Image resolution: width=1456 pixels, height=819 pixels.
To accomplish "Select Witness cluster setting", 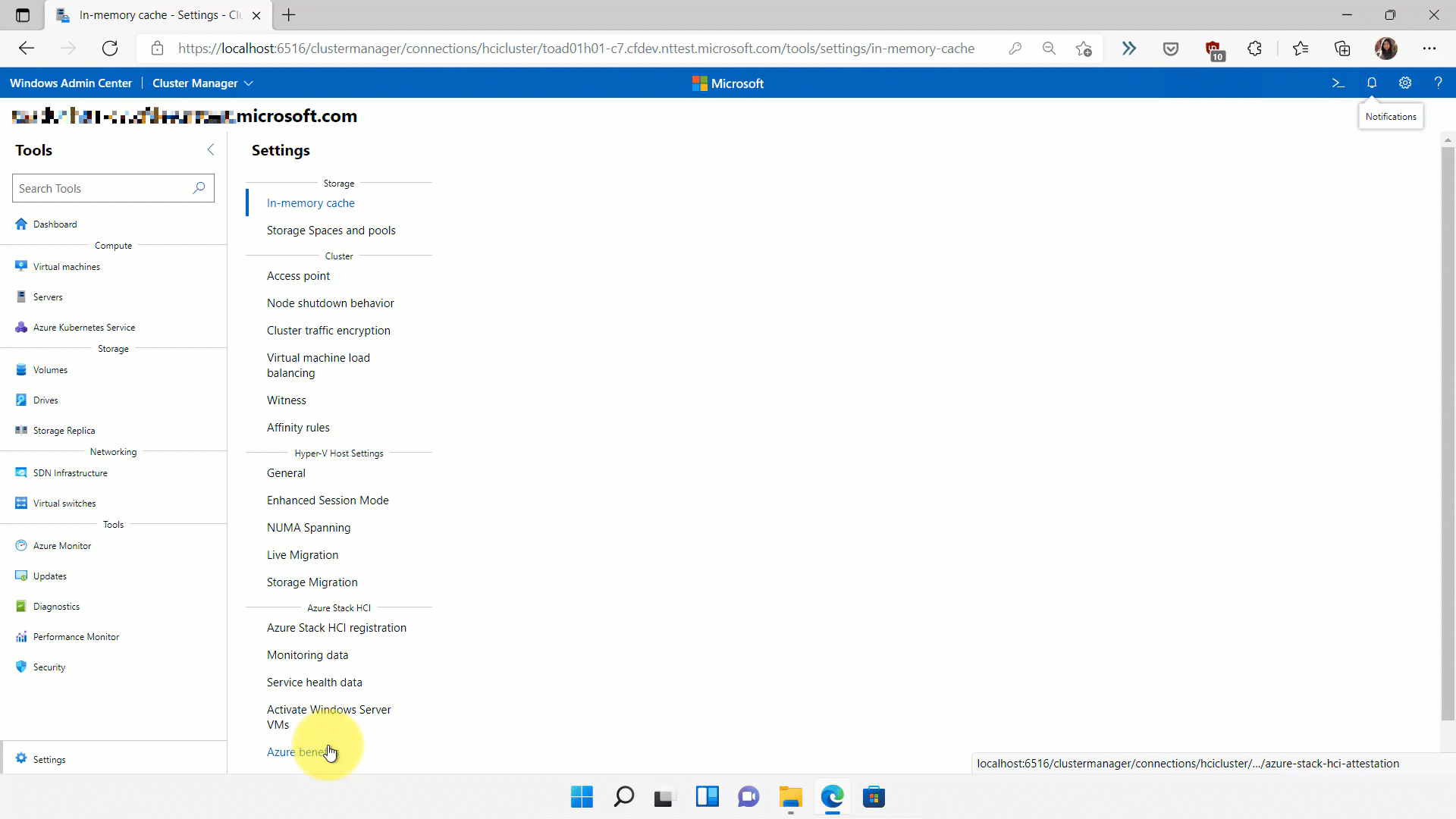I will [286, 400].
